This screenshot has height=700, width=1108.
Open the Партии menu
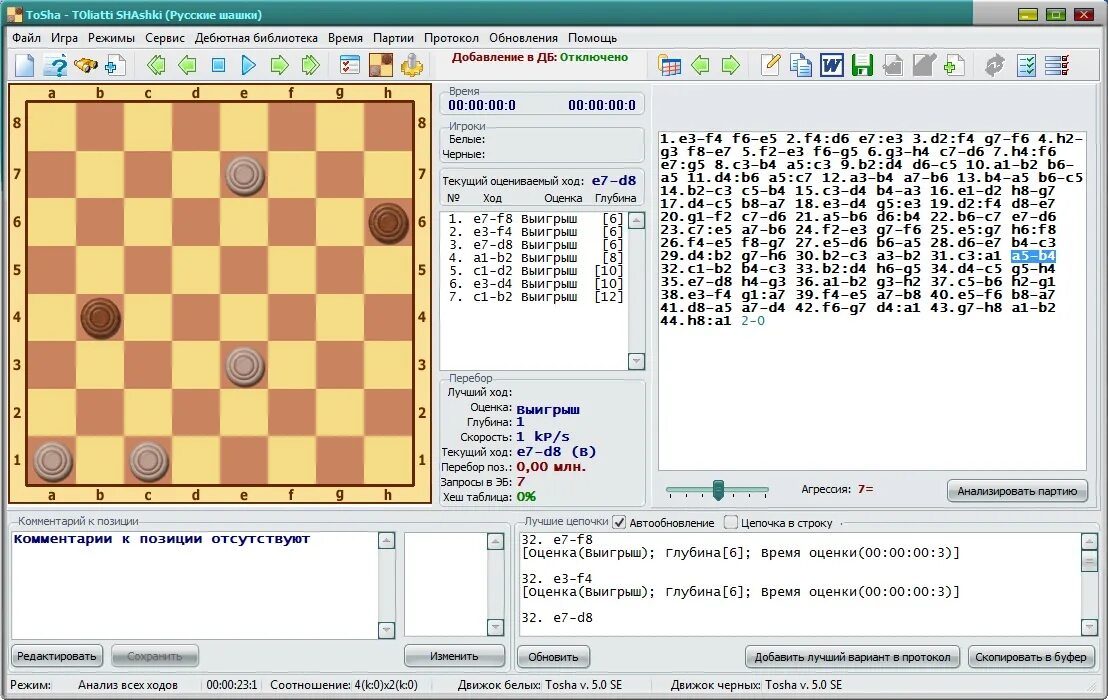click(394, 38)
